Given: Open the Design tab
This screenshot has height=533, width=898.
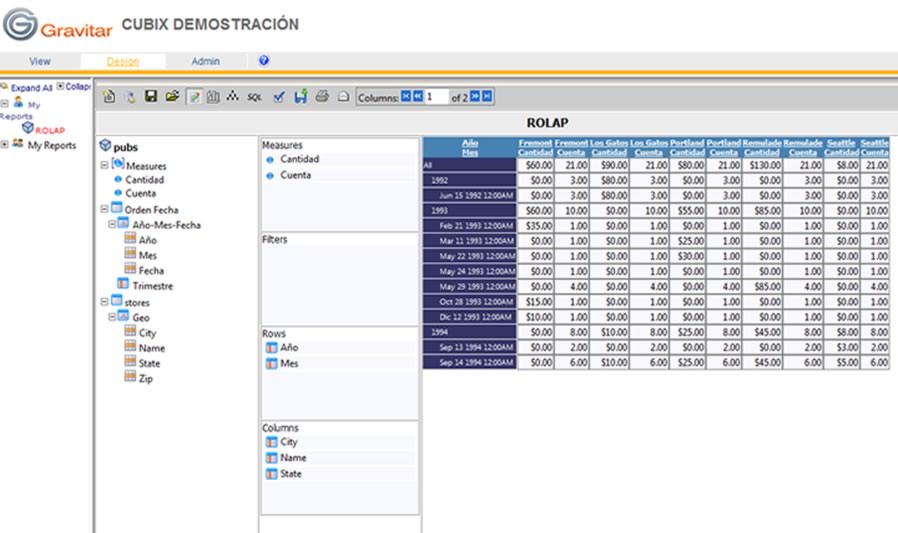Looking at the screenshot, I should pos(123,61).
